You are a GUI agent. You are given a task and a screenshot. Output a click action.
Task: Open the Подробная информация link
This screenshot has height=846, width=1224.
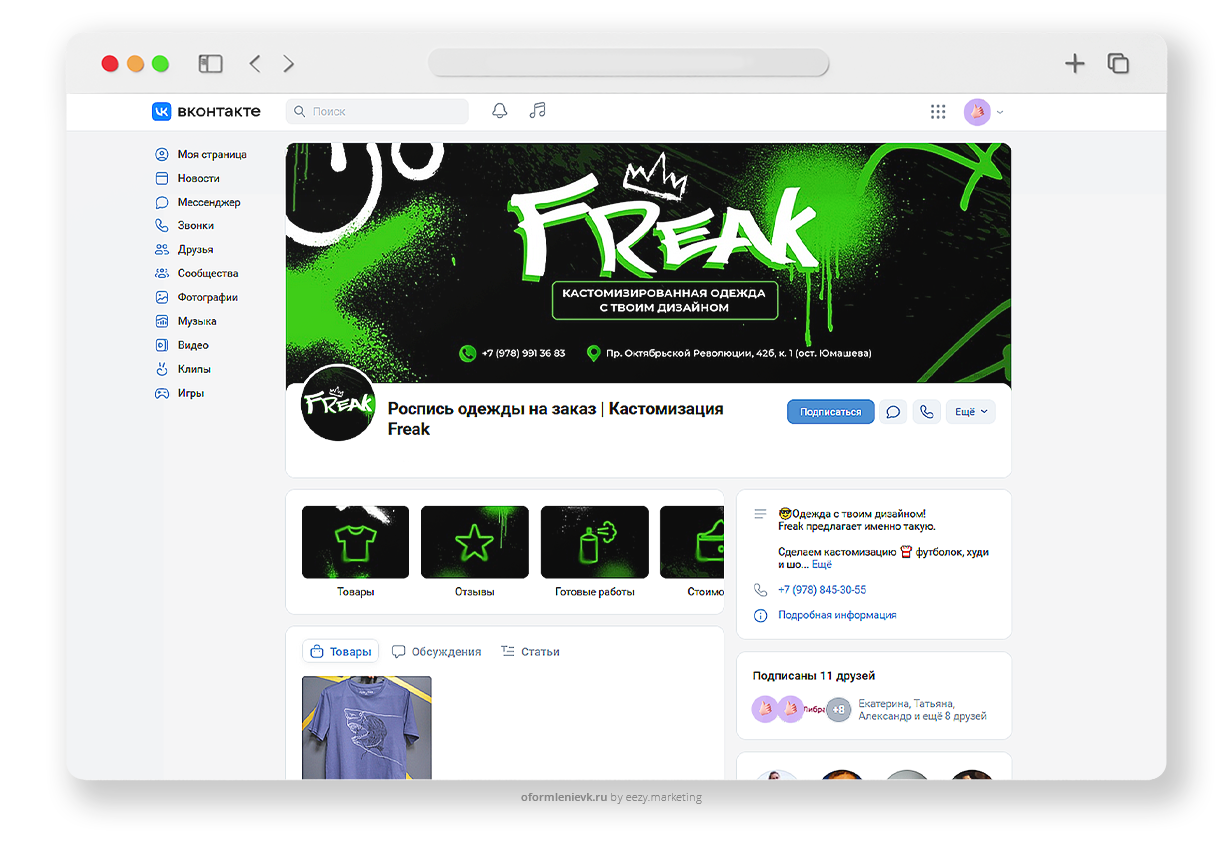837,615
